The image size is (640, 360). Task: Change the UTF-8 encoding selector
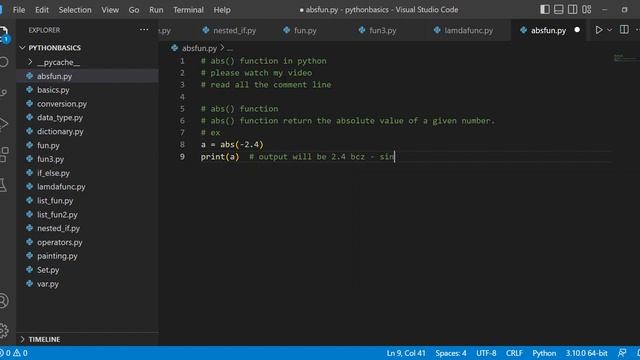click(x=486, y=353)
